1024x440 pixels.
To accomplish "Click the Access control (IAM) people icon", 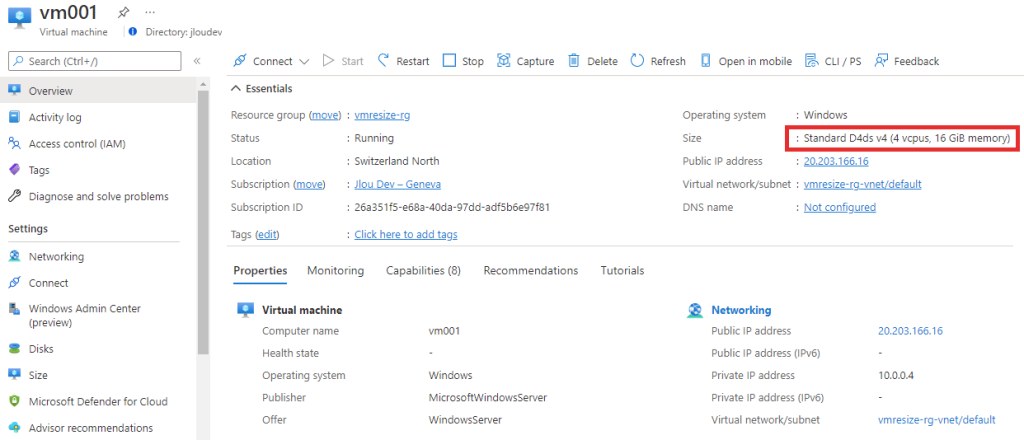I will tap(14, 144).
